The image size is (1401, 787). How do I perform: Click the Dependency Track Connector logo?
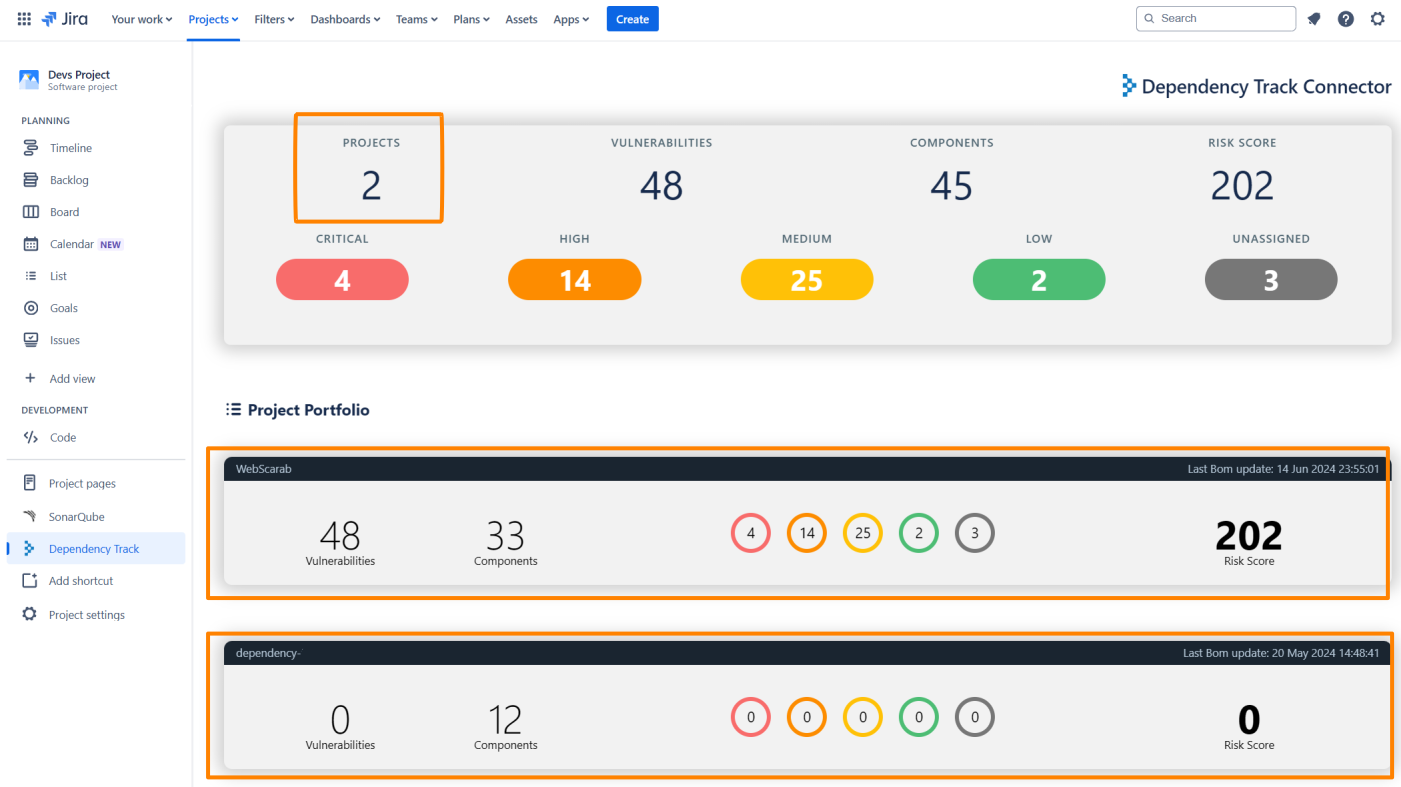tap(1129, 86)
